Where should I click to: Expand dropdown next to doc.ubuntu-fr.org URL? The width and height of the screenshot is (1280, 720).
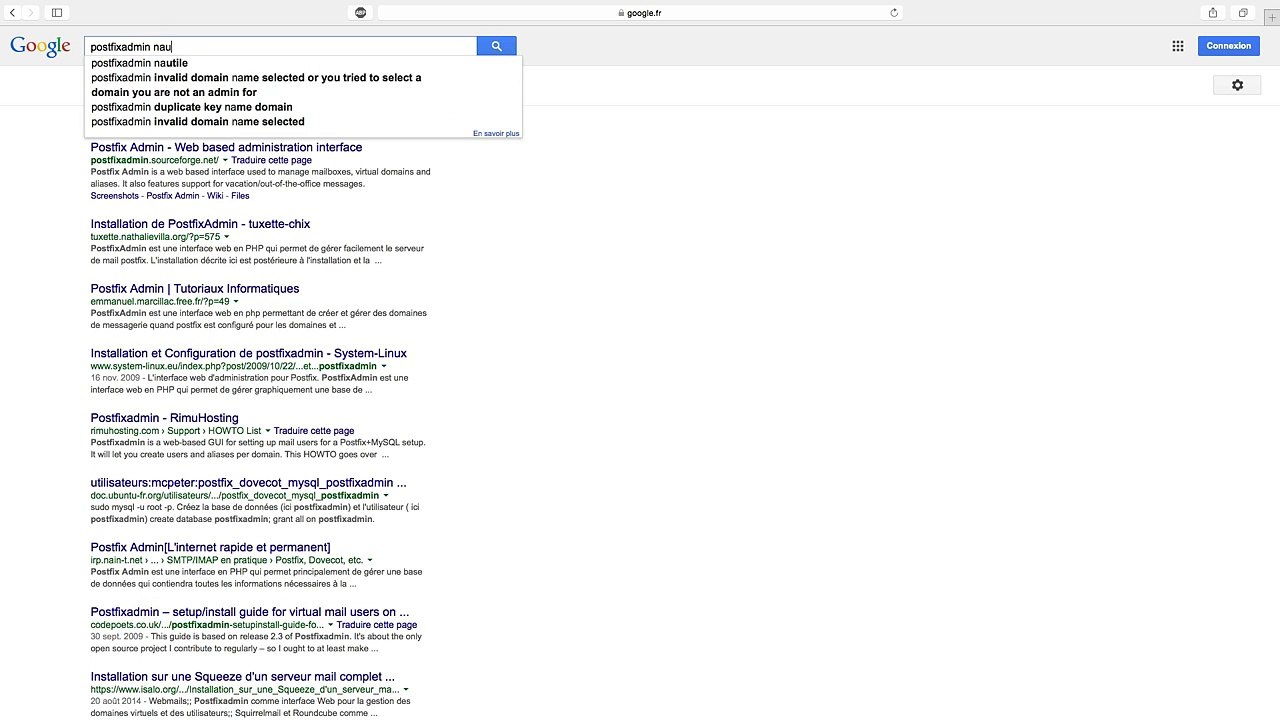[386, 495]
